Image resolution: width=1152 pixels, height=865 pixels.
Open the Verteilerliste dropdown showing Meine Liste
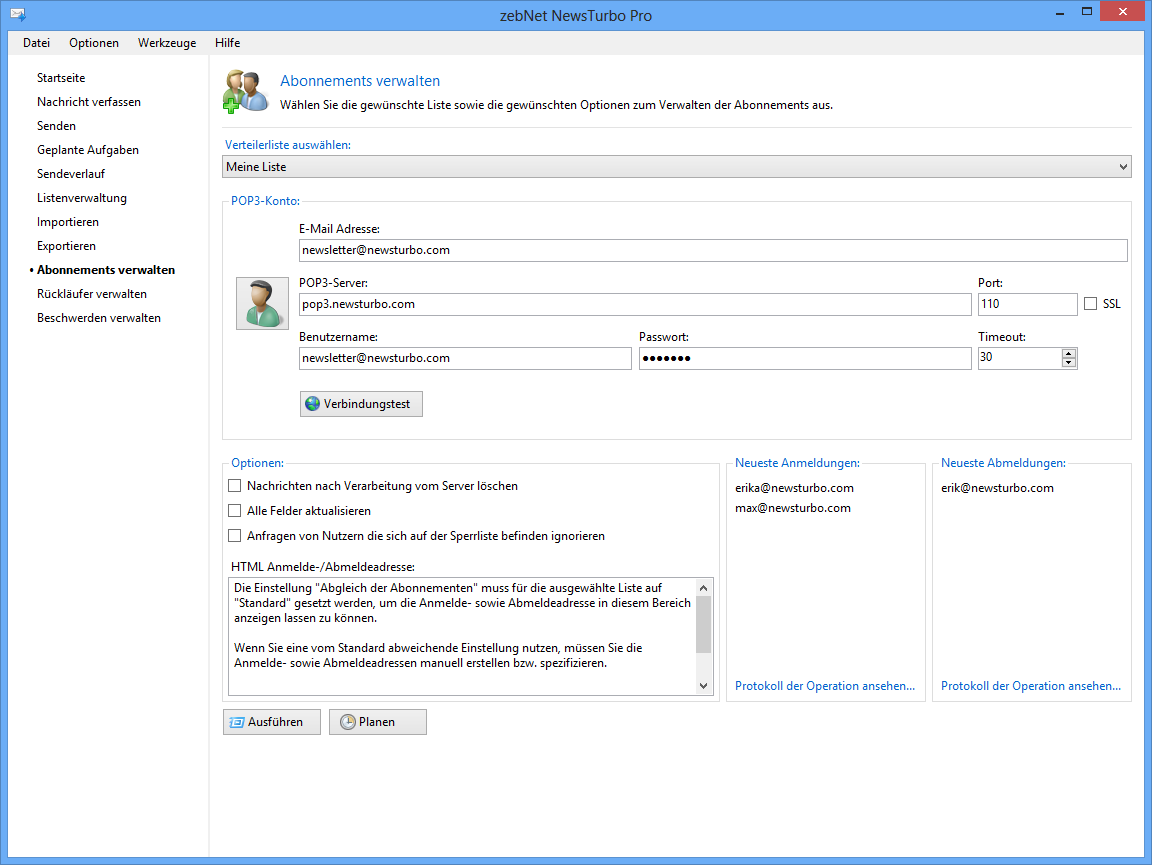pyautogui.click(x=677, y=167)
